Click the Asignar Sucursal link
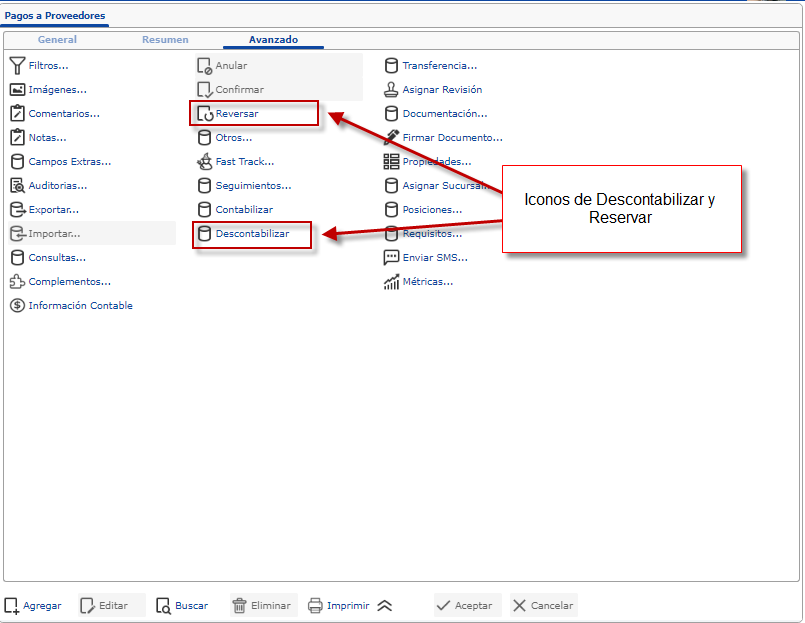 pyautogui.click(x=445, y=185)
